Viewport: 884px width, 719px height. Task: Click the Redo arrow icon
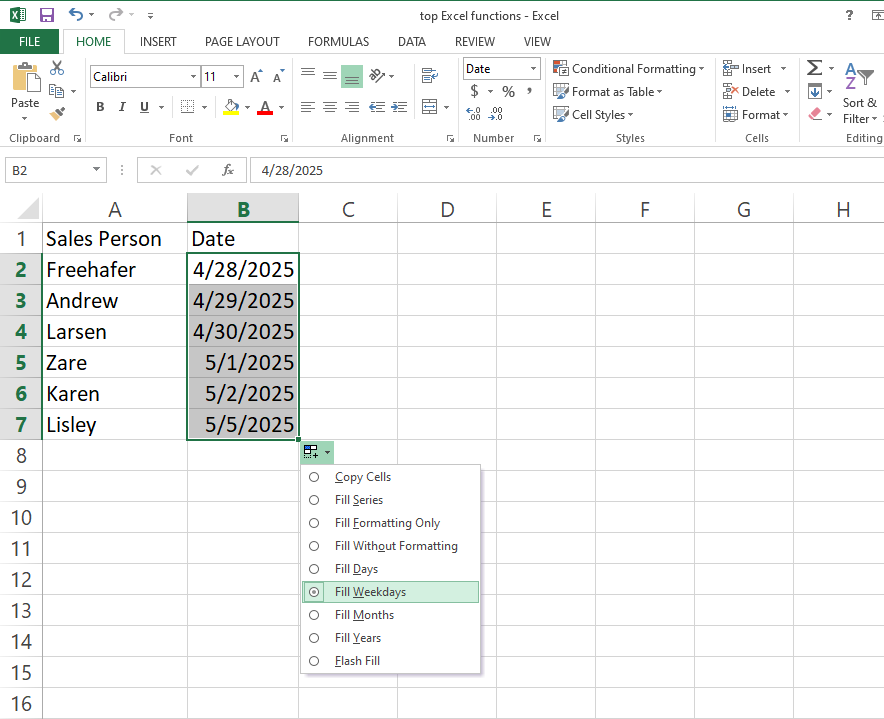(x=116, y=15)
